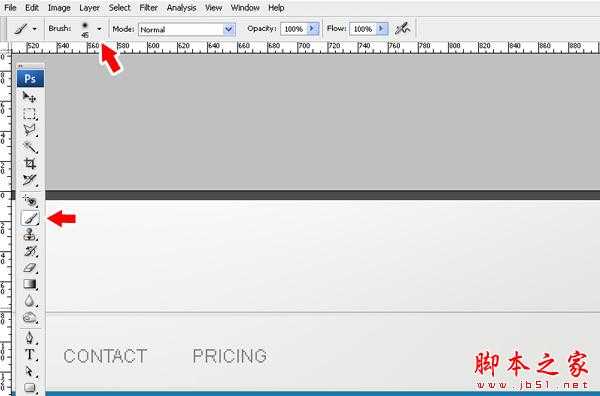Screen dimensions: 600x396
Task: Click the Flow value field
Action: pos(363,29)
